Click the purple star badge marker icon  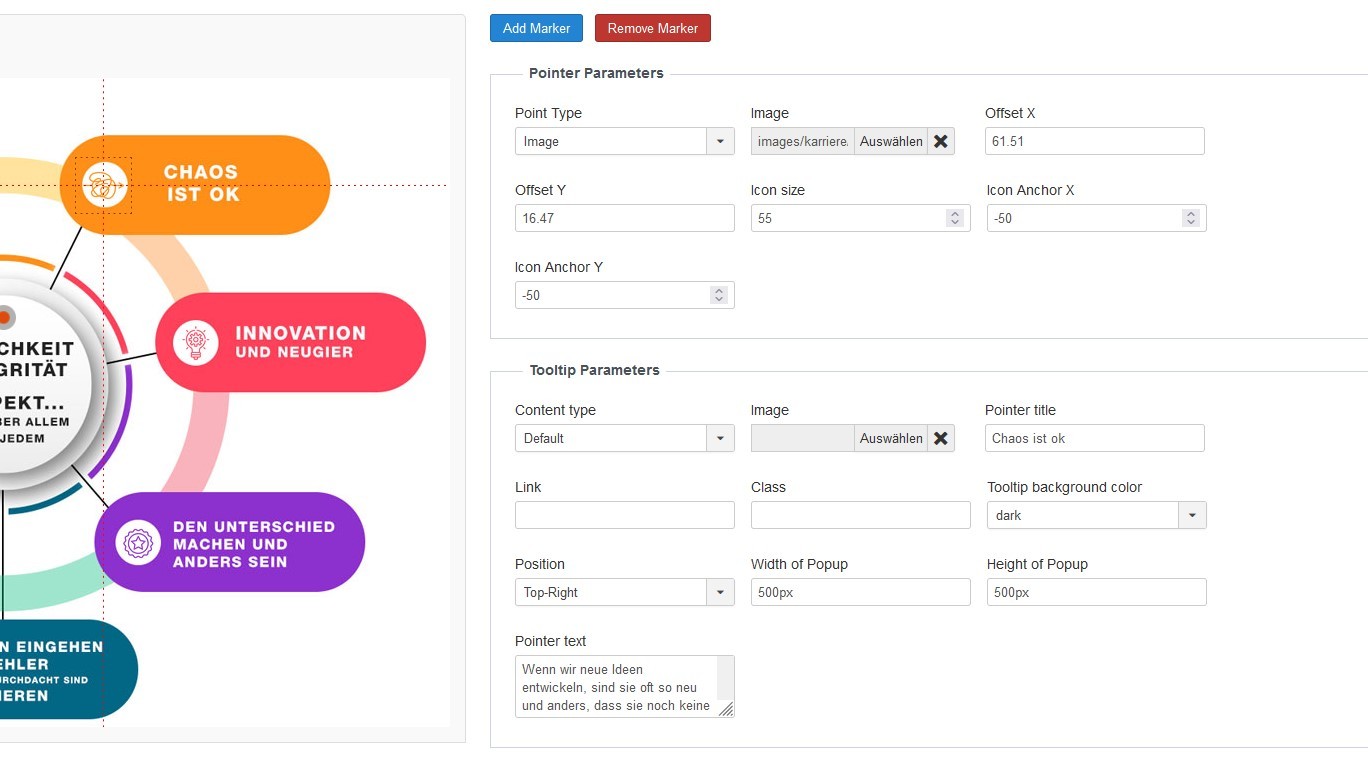138,543
